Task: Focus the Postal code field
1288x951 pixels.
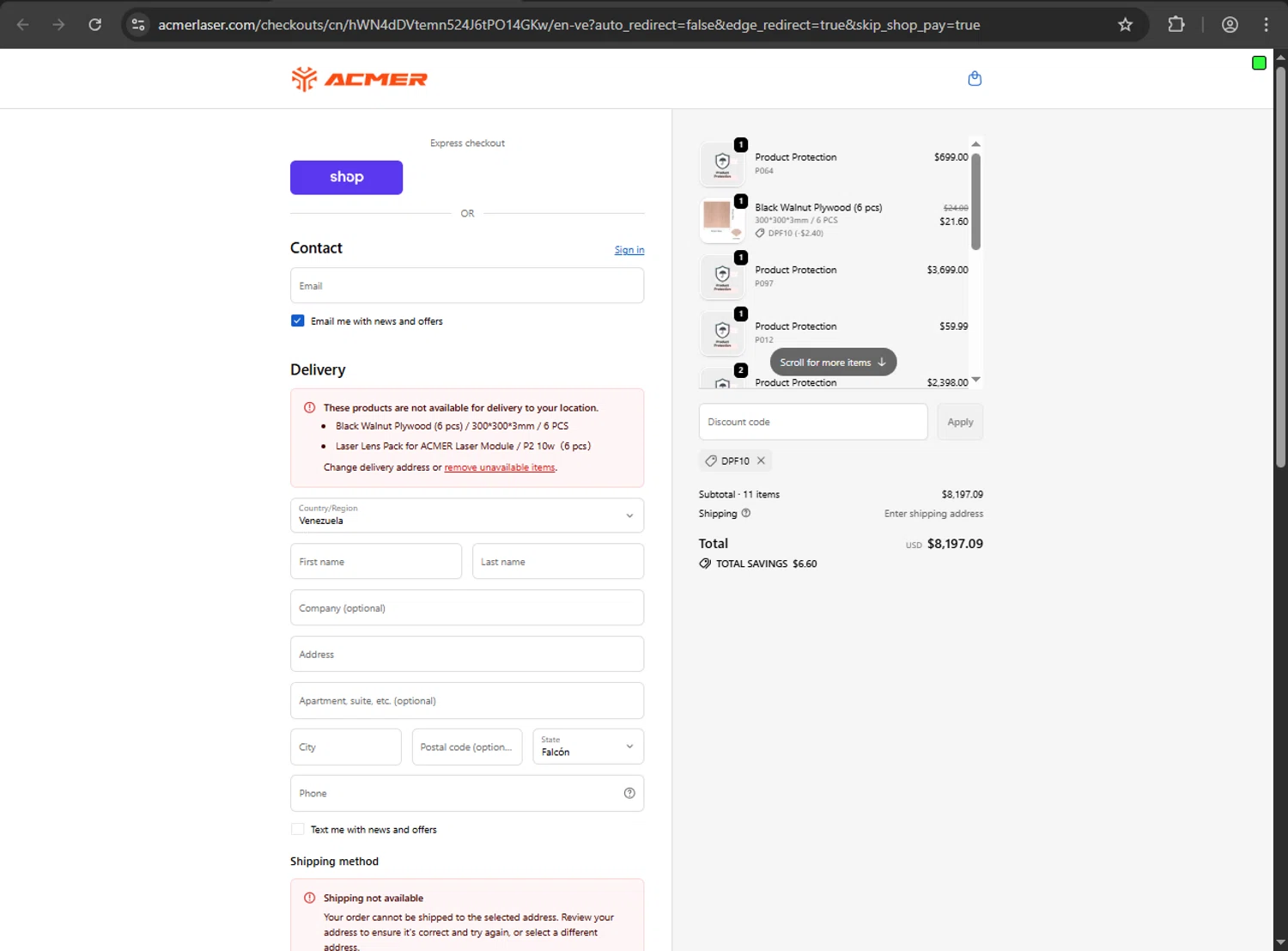Action: click(x=467, y=747)
